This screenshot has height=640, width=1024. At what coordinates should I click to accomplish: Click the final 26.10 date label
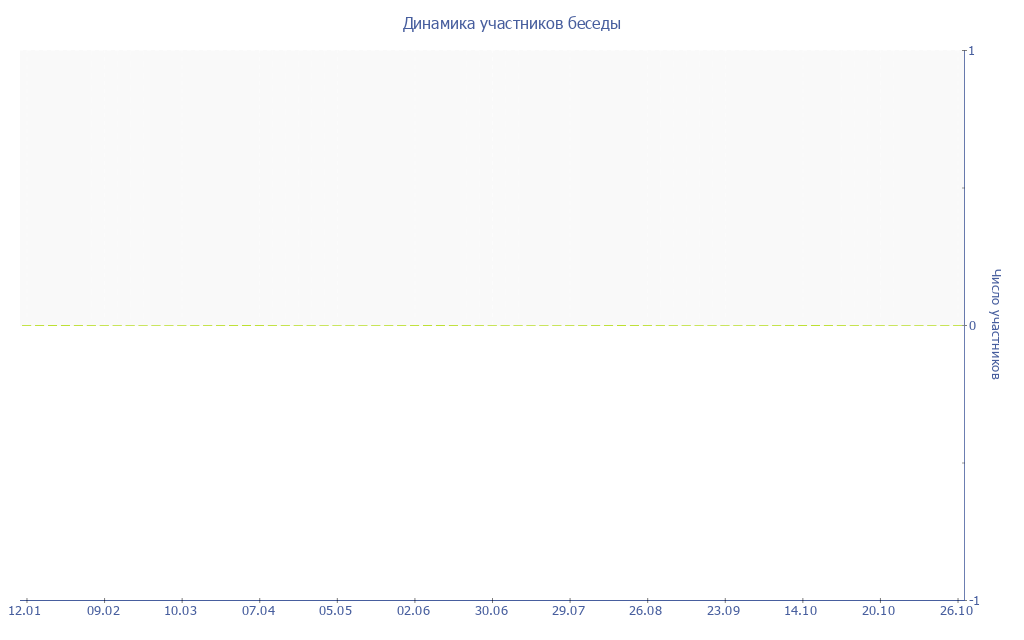click(x=956, y=611)
